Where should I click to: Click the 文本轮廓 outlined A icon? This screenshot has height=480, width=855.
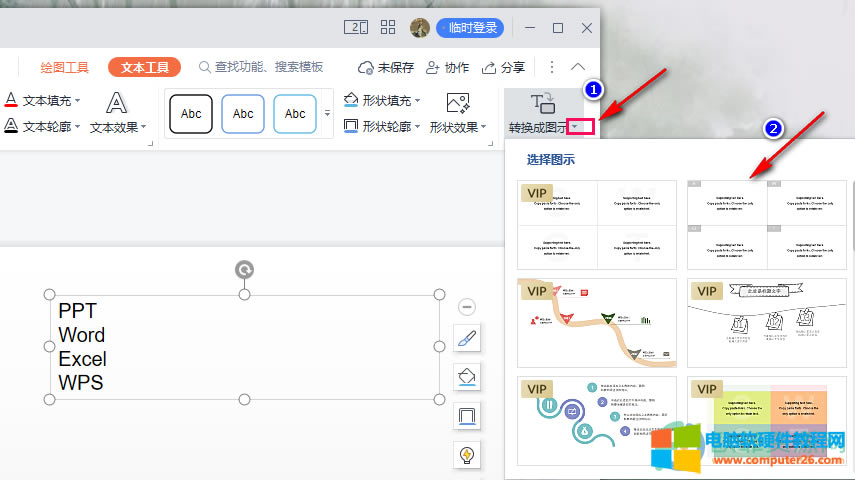click(x=11, y=126)
